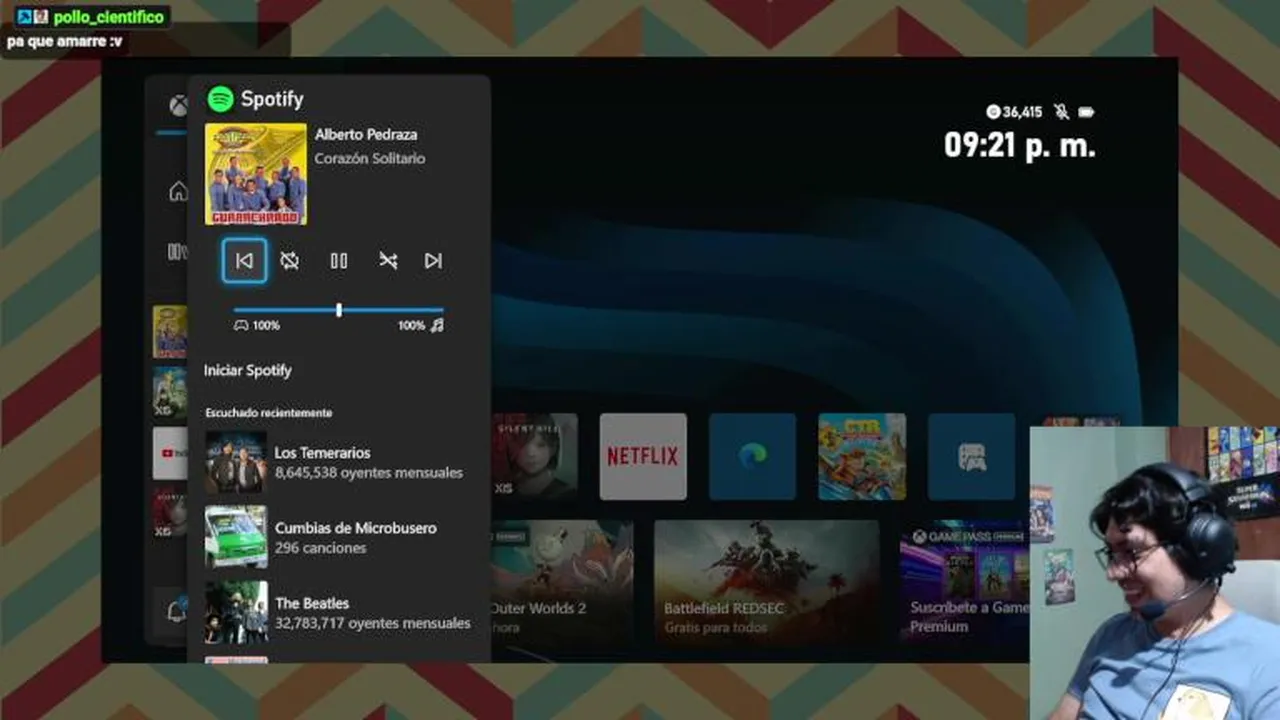1280x720 pixels.
Task: Click the 36,415 gamerscore indicator
Action: coord(1014,112)
